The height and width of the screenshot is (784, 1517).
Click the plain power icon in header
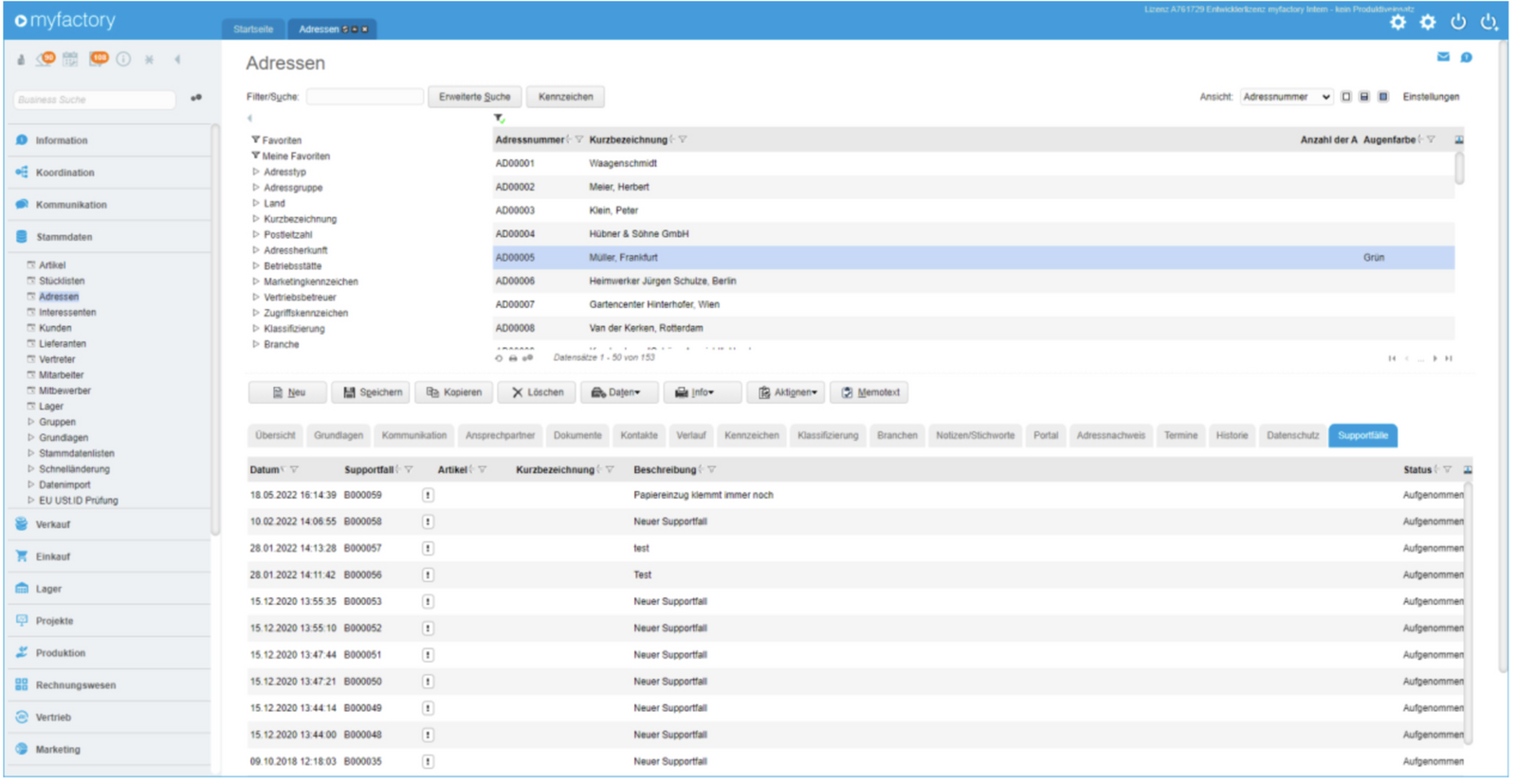click(1458, 22)
